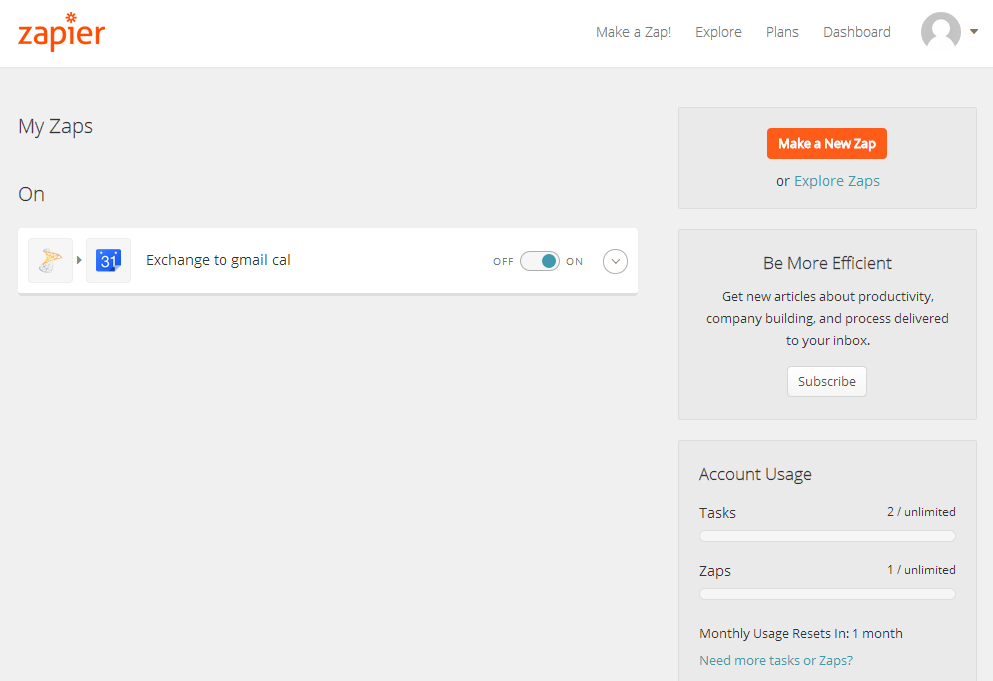This screenshot has width=993, height=681.
Task: Click Monthly Usage Resets In: 1 month text
Action: click(800, 633)
